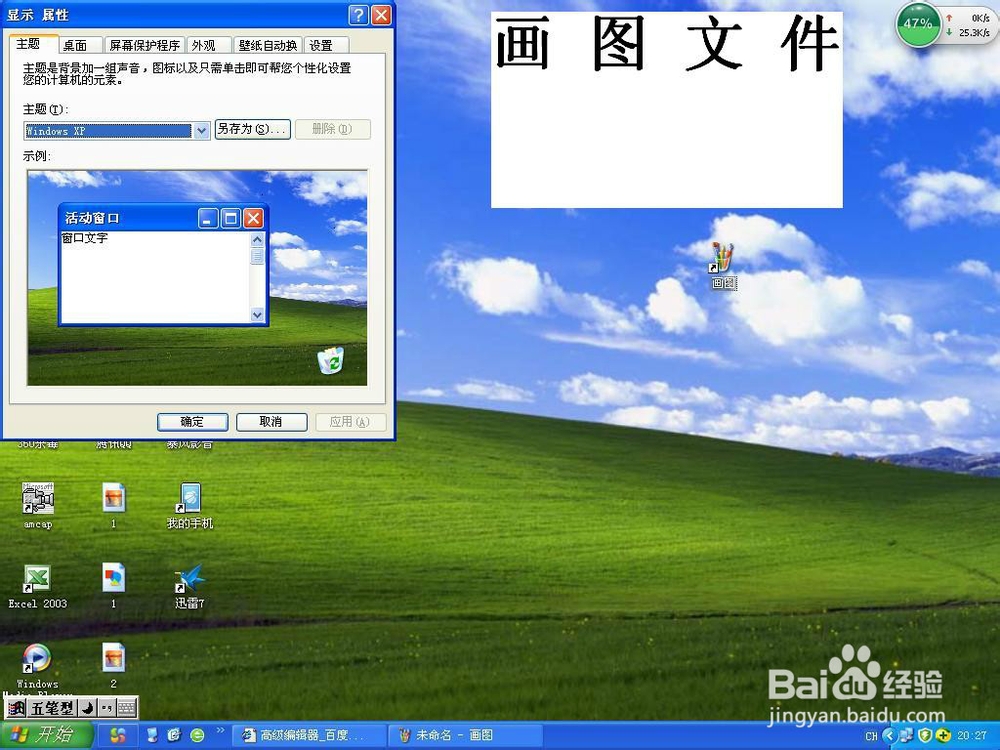
Task: Click the green IE-style browser quick launch icon
Action: (x=197, y=735)
